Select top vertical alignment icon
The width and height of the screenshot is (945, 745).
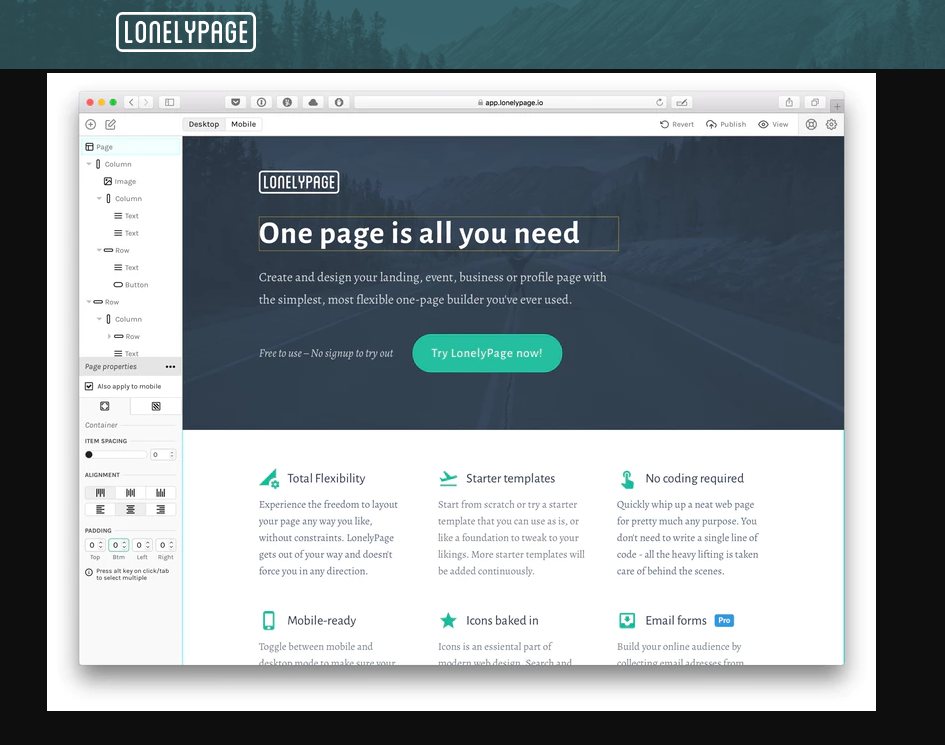pyautogui.click(x=100, y=492)
